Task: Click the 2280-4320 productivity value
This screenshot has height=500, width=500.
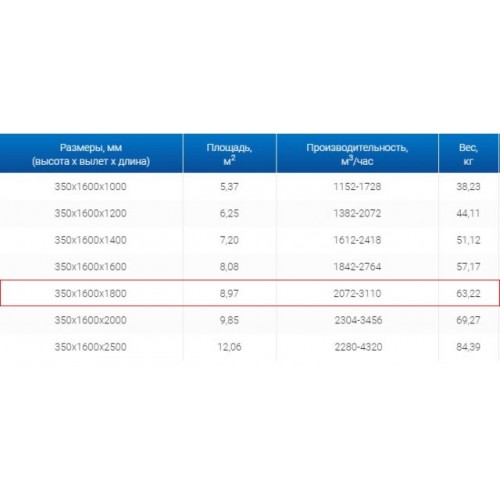Action: (358, 347)
